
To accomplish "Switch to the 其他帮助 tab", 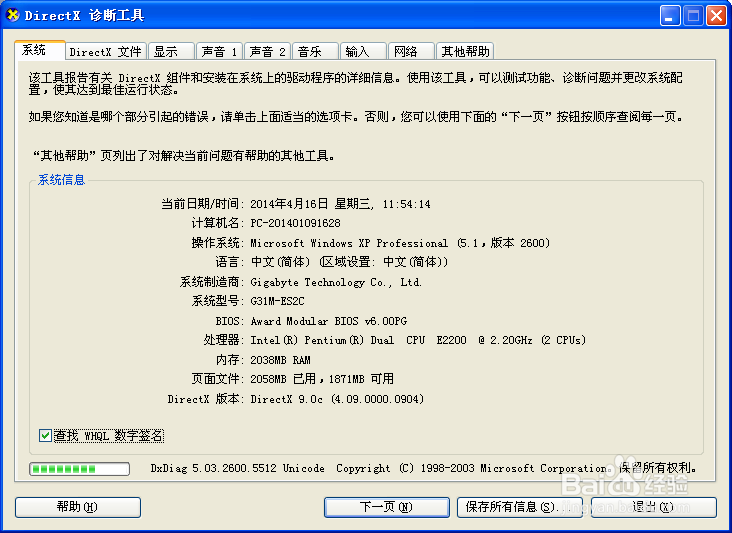I will click(x=465, y=51).
